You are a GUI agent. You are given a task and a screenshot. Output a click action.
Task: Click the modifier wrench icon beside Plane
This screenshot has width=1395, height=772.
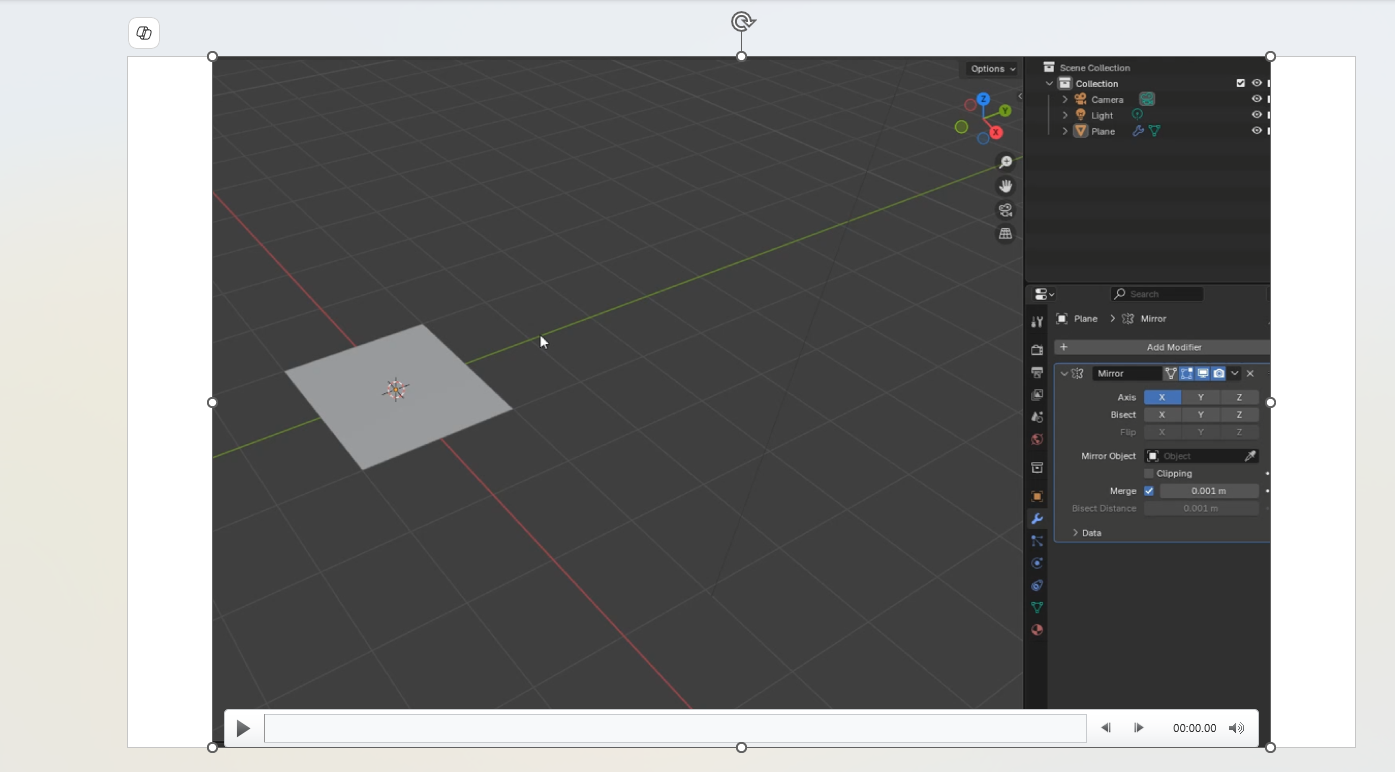[x=1138, y=131]
